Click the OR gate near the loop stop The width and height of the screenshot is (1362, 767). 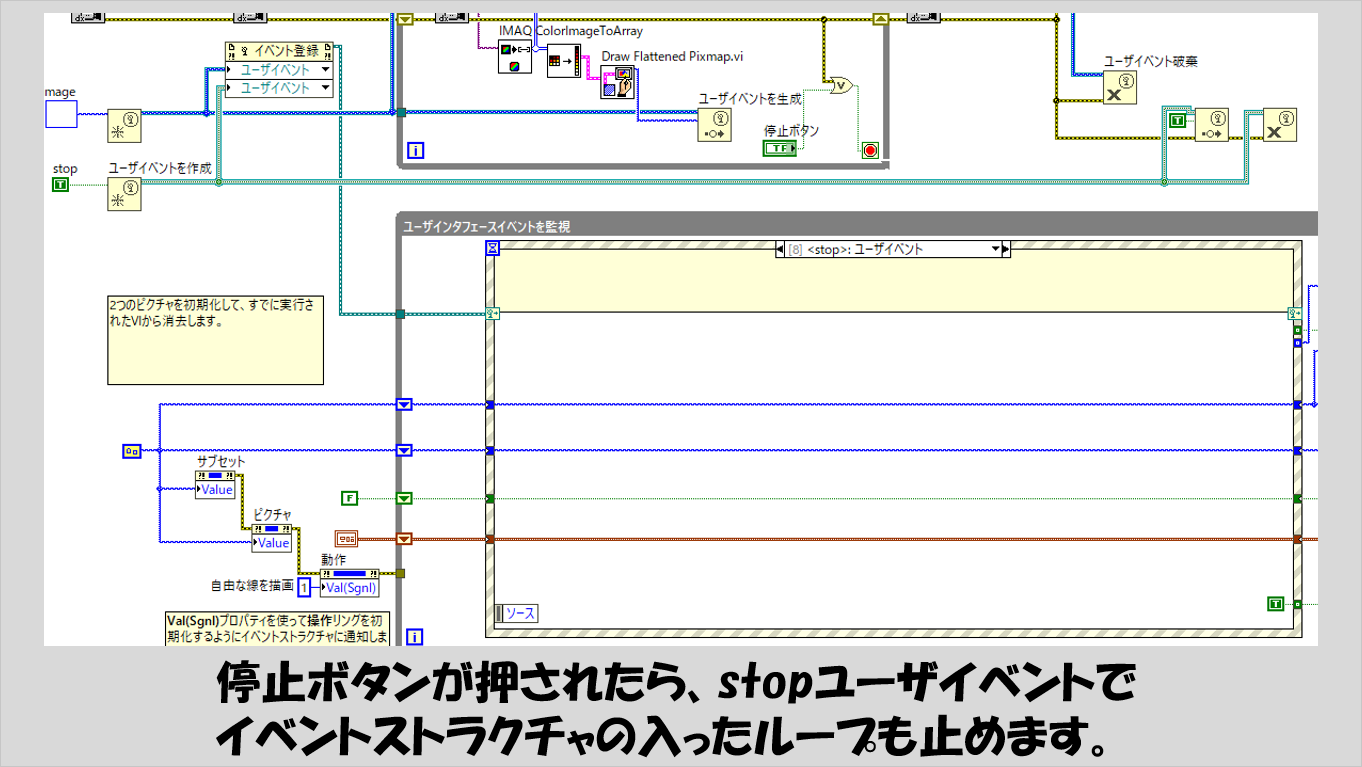coord(841,87)
